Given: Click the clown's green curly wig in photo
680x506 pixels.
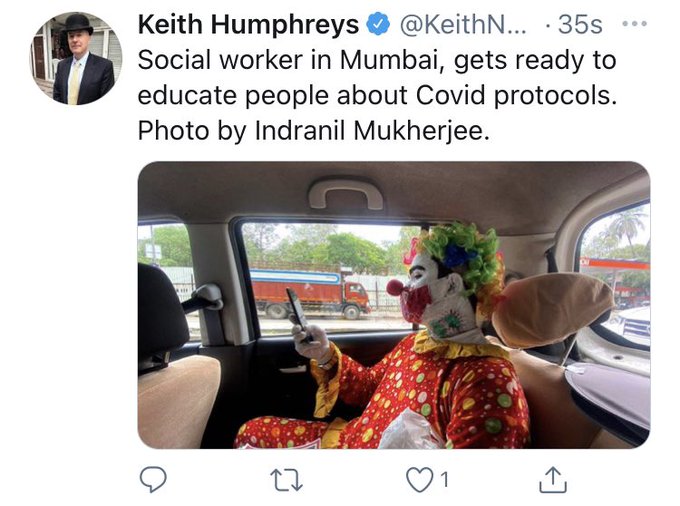Looking at the screenshot, I should [x=461, y=255].
